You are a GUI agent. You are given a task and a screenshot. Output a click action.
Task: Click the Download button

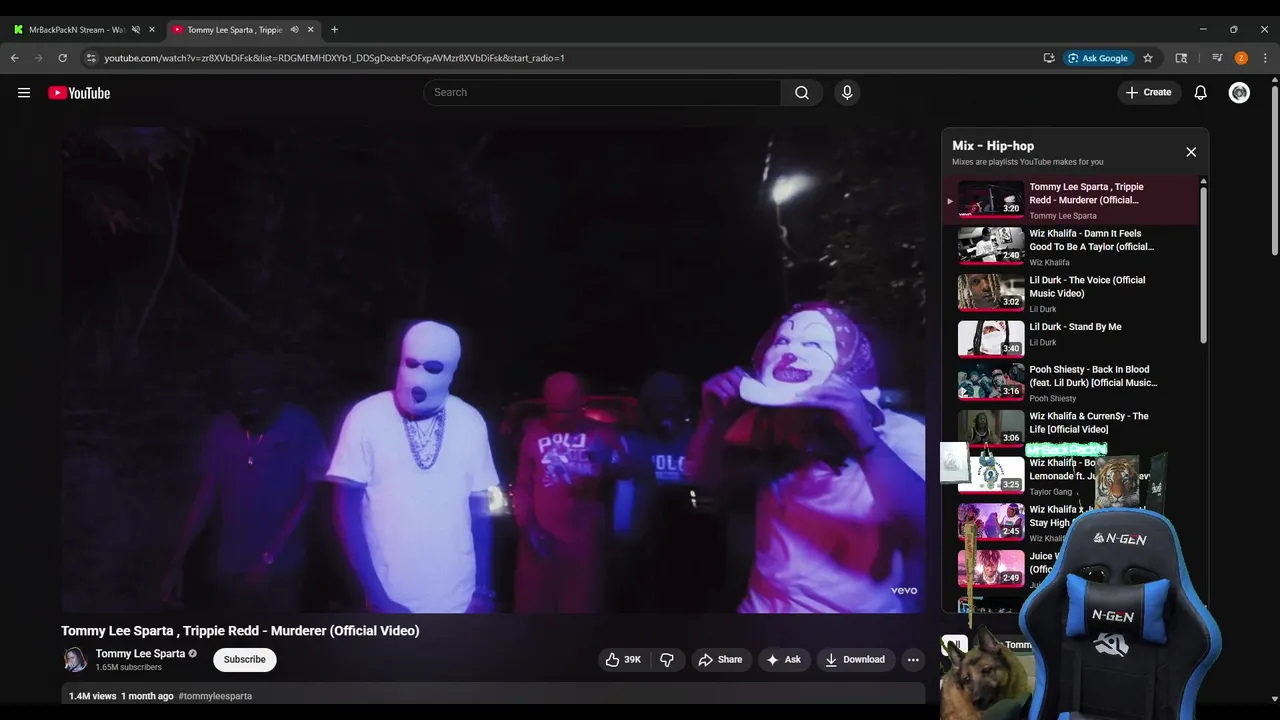pos(855,660)
